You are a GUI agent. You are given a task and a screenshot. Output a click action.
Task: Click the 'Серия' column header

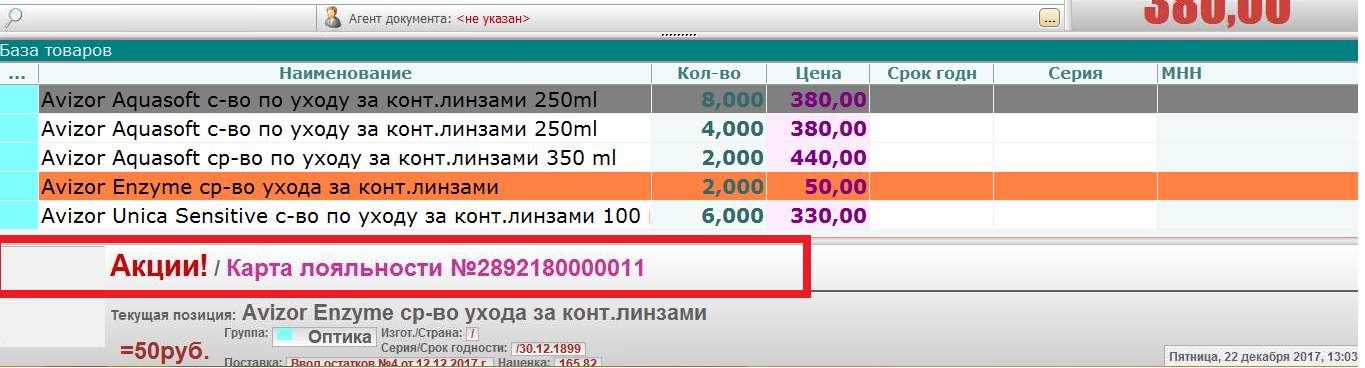pyautogui.click(x=1075, y=74)
